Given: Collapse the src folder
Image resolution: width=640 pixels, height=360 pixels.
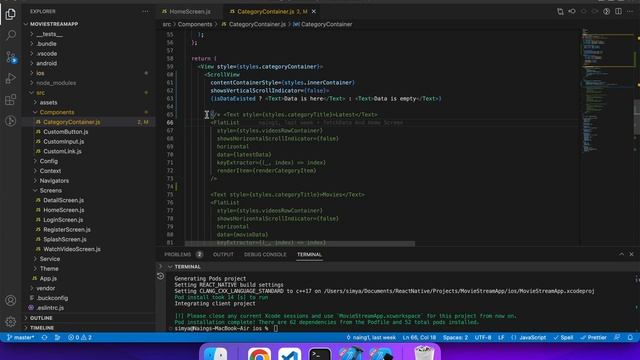Looking at the screenshot, I should 40,93.
